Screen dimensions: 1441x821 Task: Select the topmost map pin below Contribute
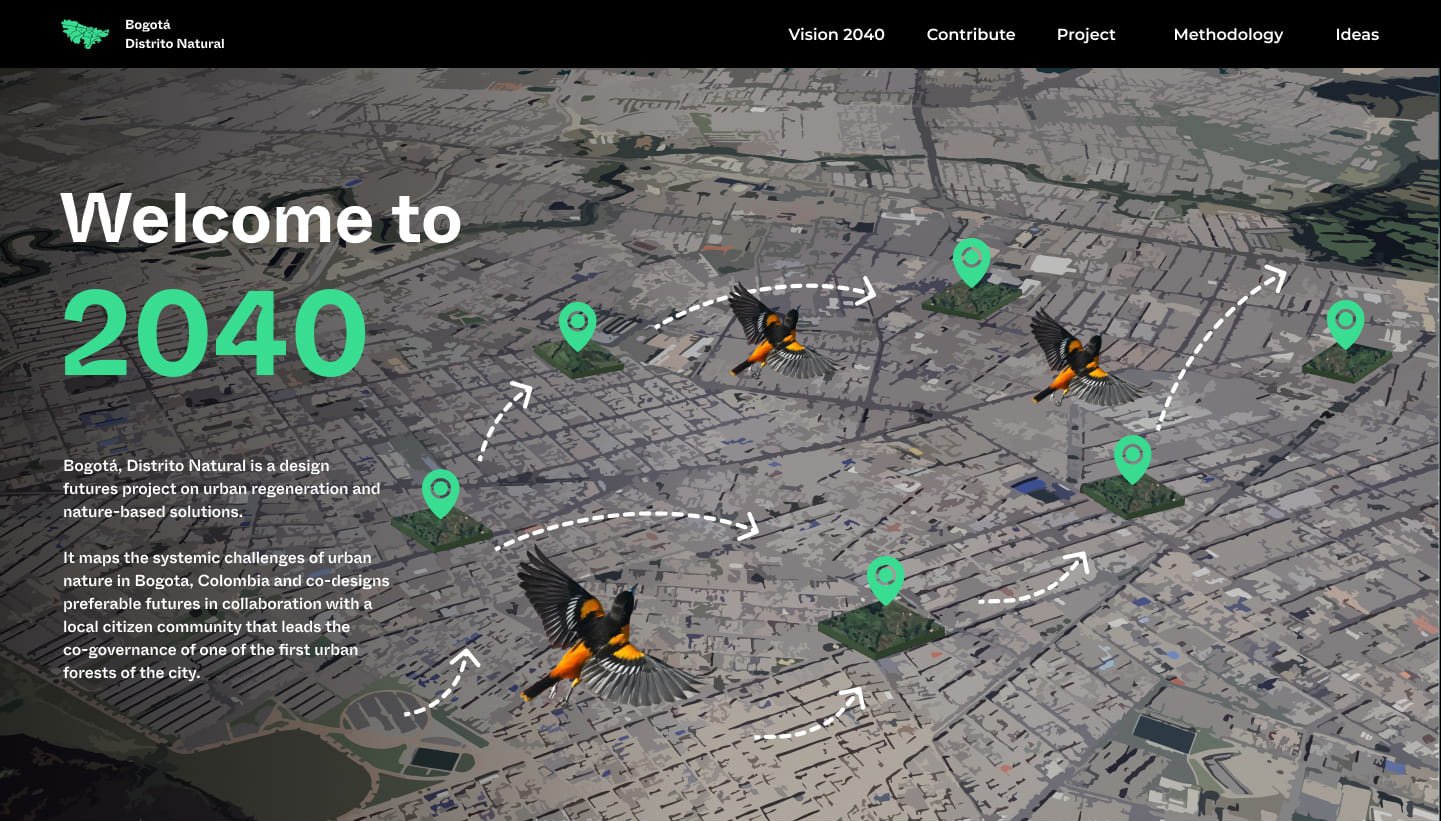click(x=971, y=263)
